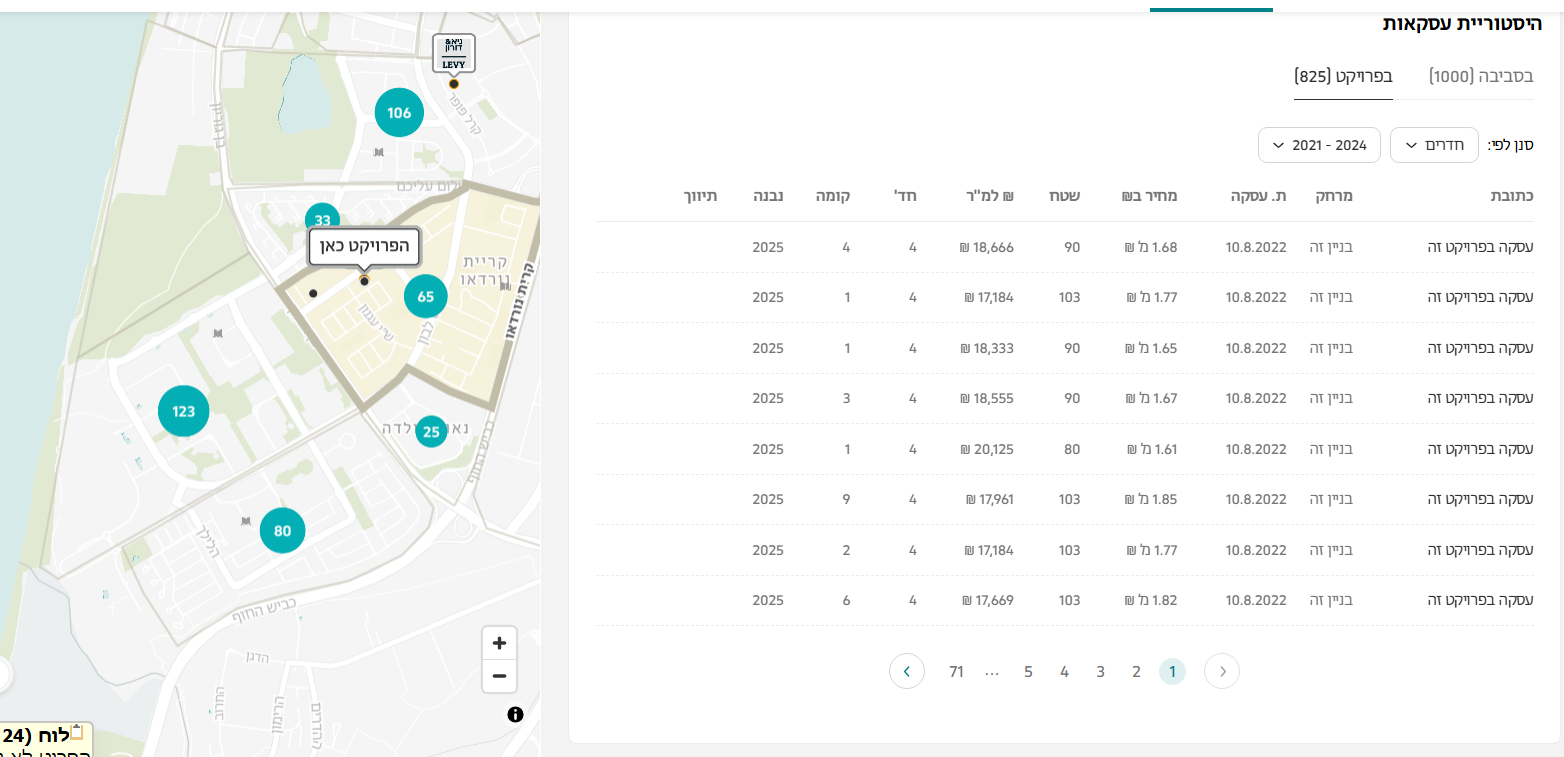The image size is (1564, 757).
Task: Switch to בפרויקט (825) tab
Action: point(1343,76)
